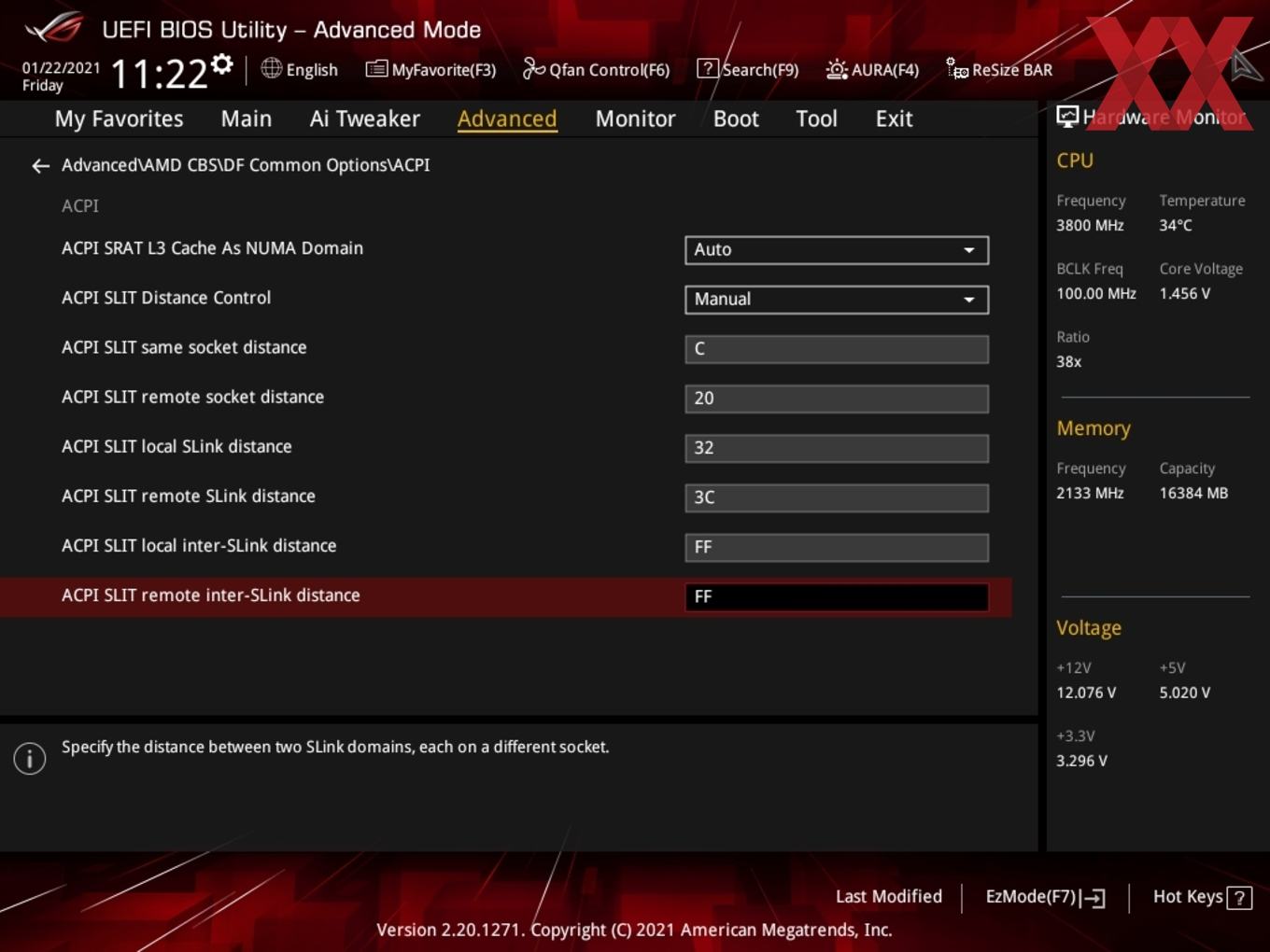Open MyFavorite(F3) menu
Viewport: 1270px width, 952px height.
430,69
